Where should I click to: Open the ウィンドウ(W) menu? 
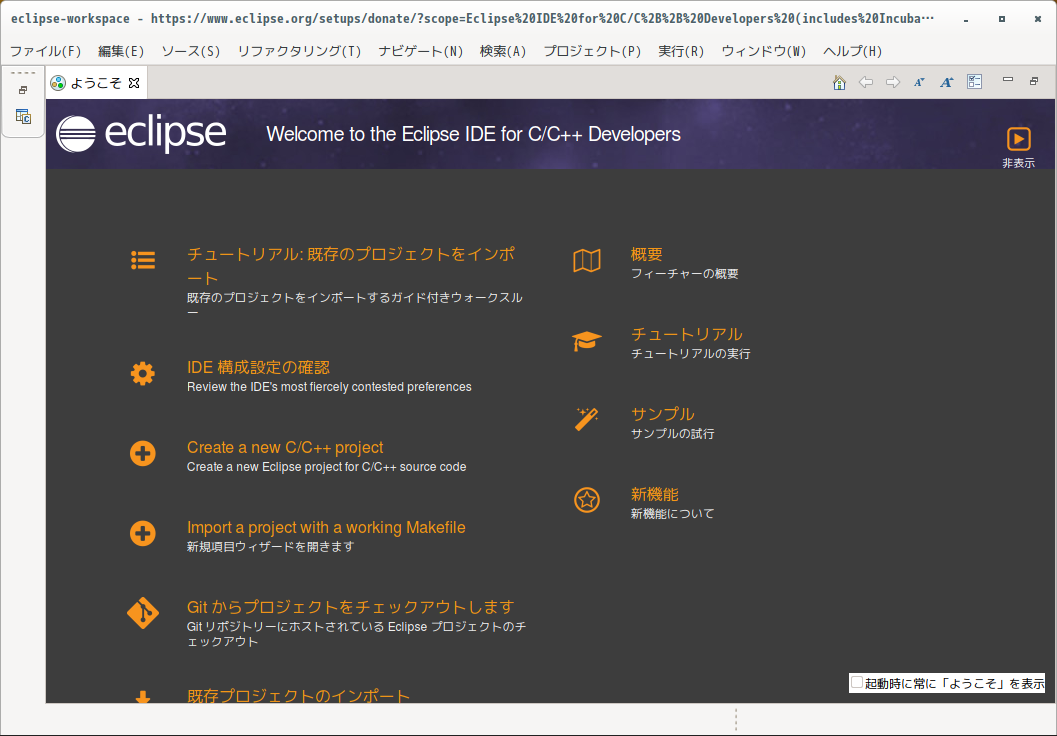[764, 51]
